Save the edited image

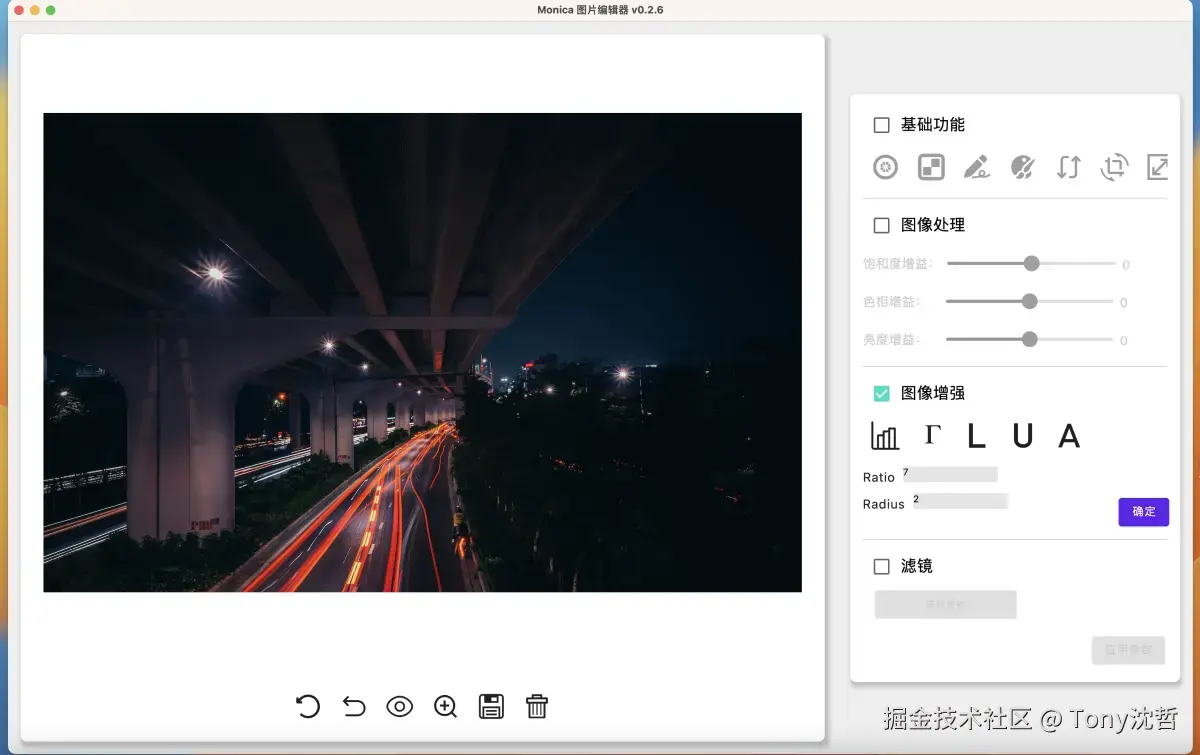[491, 706]
